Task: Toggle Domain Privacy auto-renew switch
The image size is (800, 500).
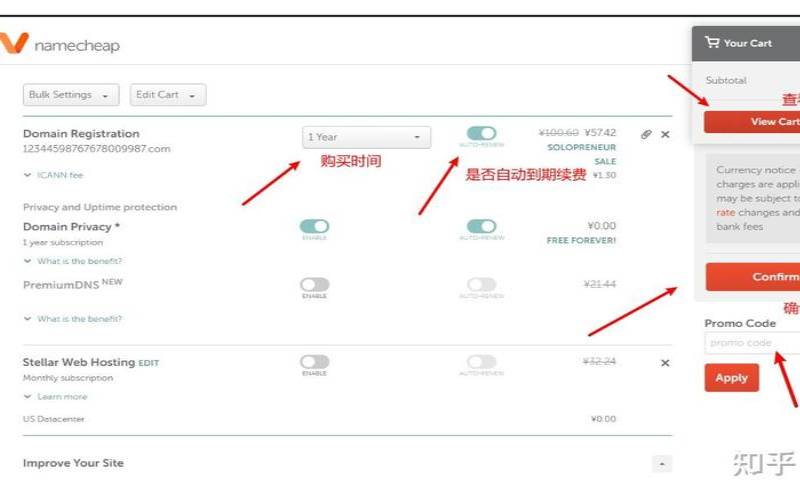Action: [x=481, y=226]
